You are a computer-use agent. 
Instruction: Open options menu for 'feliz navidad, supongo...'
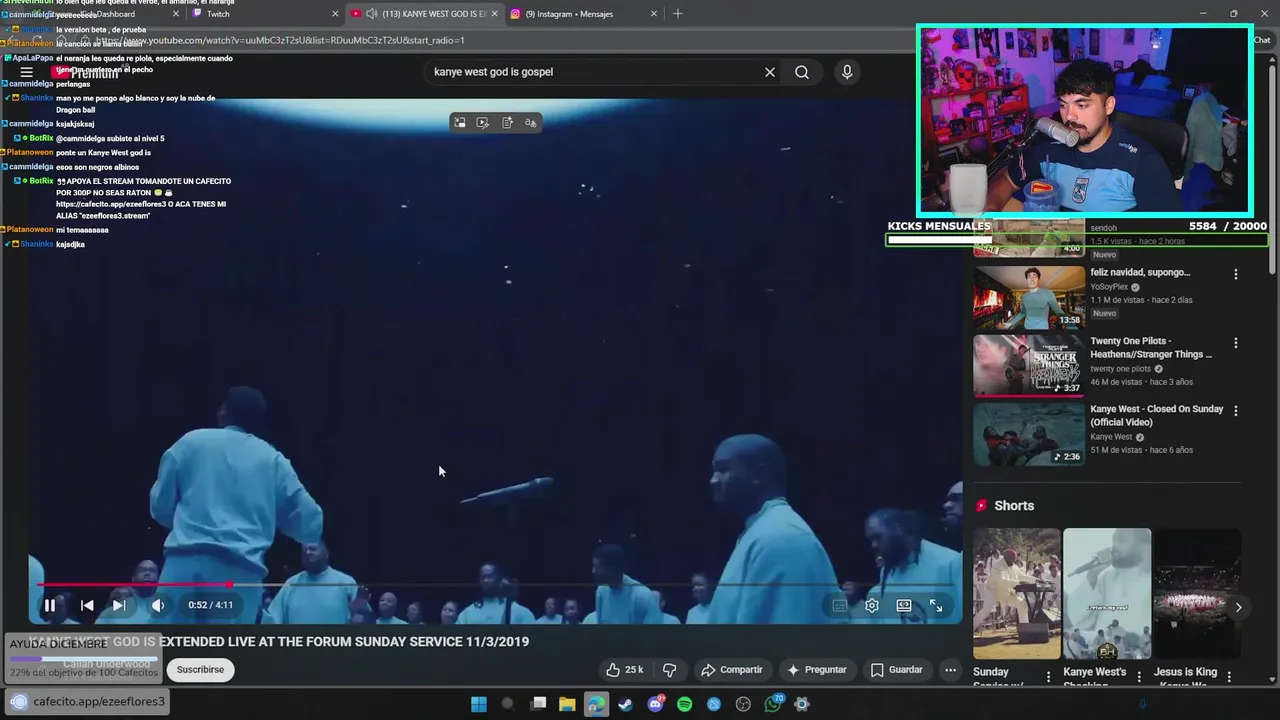[x=1236, y=274]
